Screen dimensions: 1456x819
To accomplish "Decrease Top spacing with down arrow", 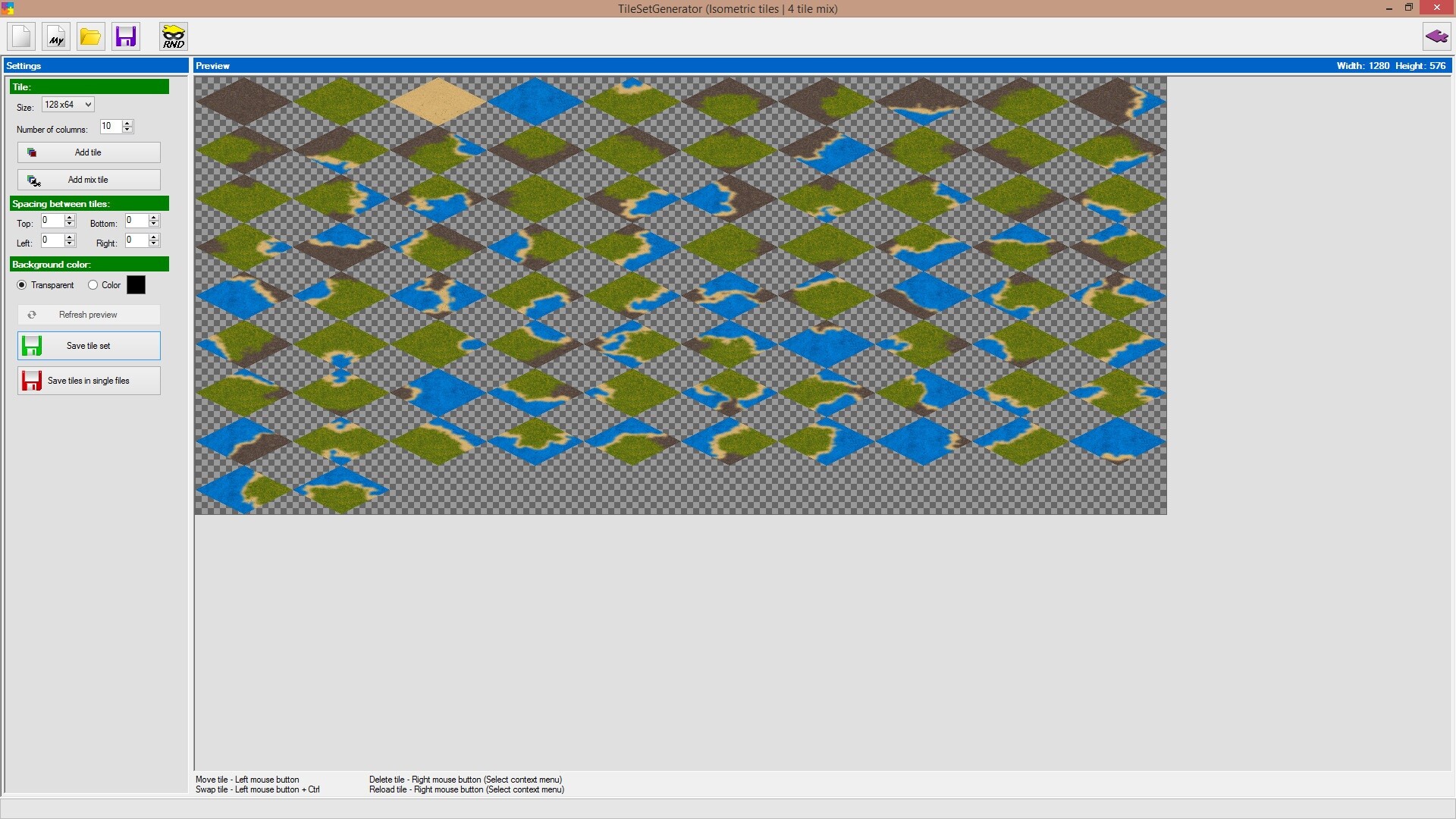I will (x=70, y=224).
